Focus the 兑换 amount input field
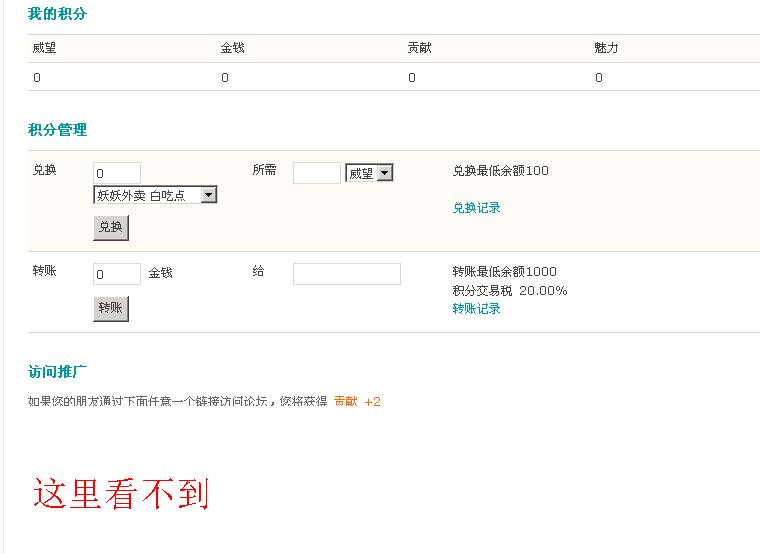 (117, 173)
